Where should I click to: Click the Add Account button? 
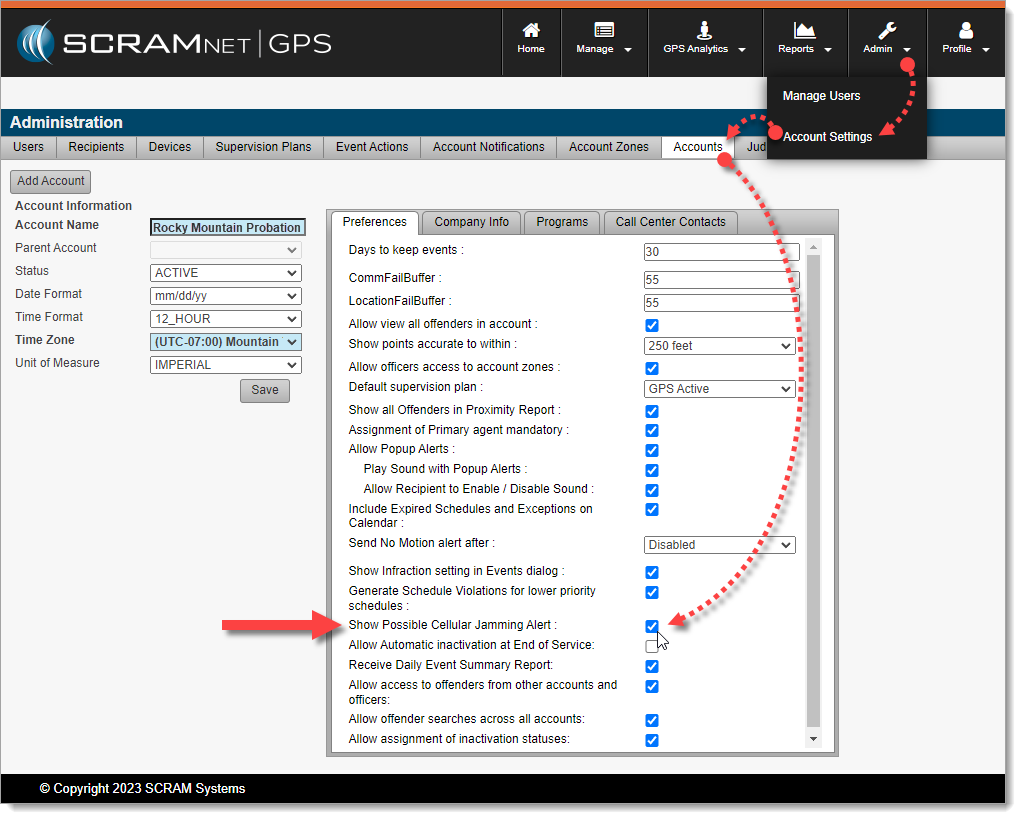tap(50, 181)
